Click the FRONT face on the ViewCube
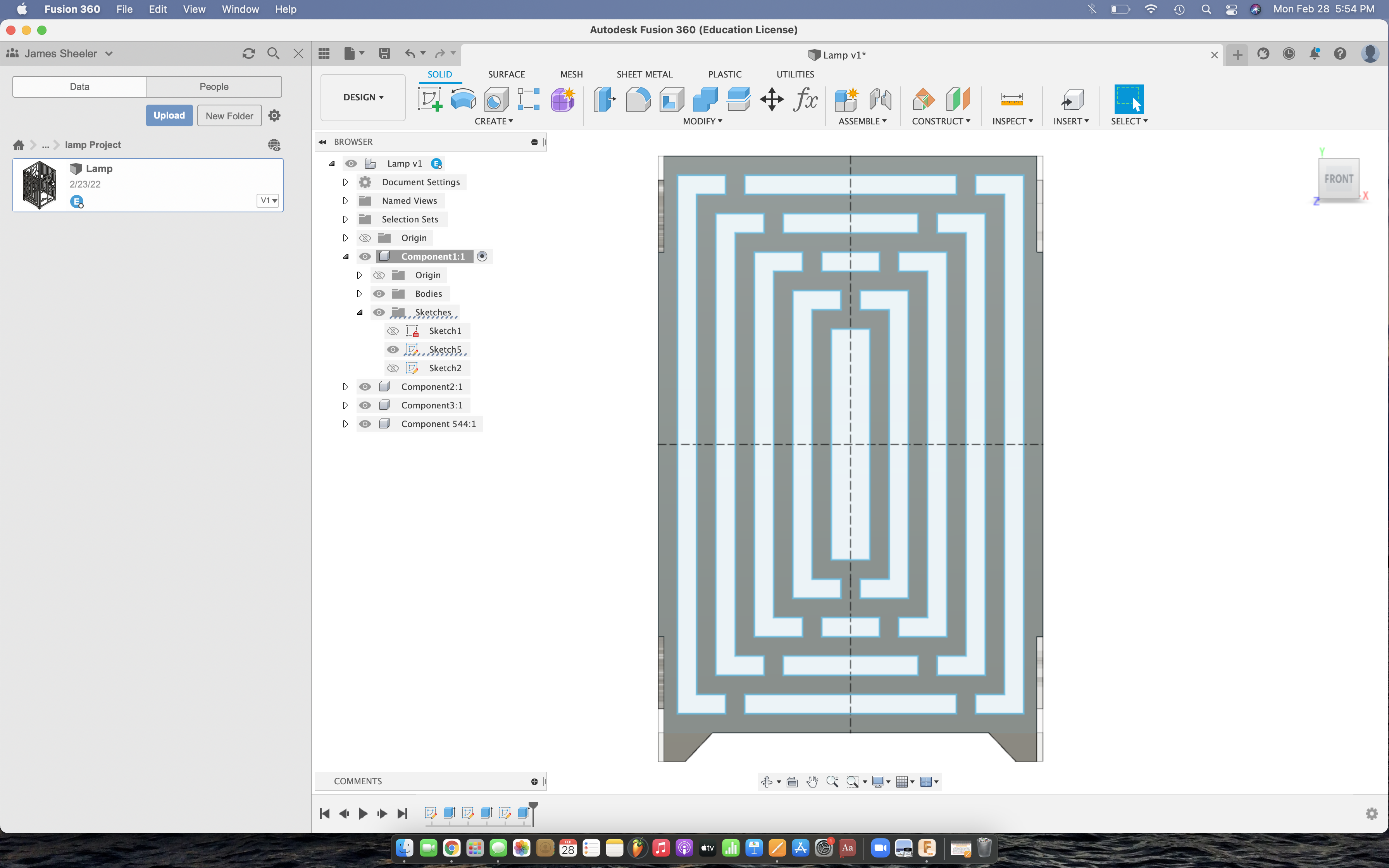The width and height of the screenshot is (1389, 868). click(1339, 179)
